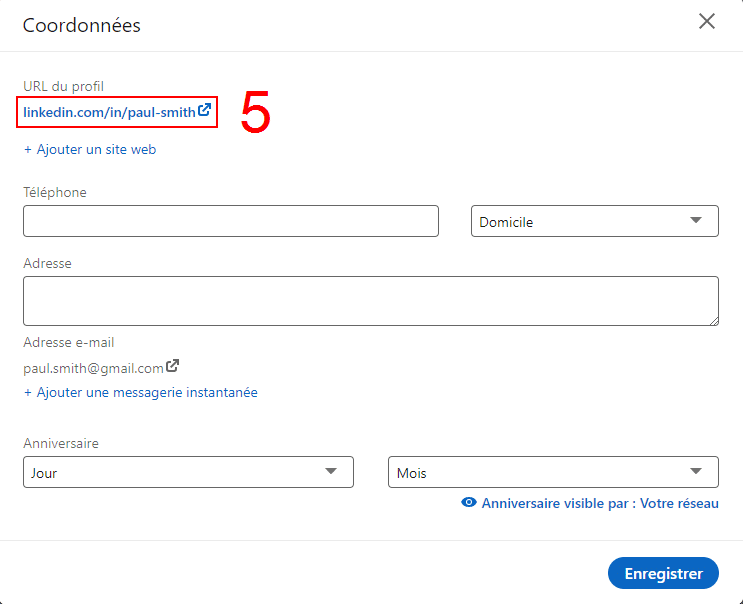Click the paul.smith@gmail.com email address
This screenshot has height=604, width=743.
(93, 368)
